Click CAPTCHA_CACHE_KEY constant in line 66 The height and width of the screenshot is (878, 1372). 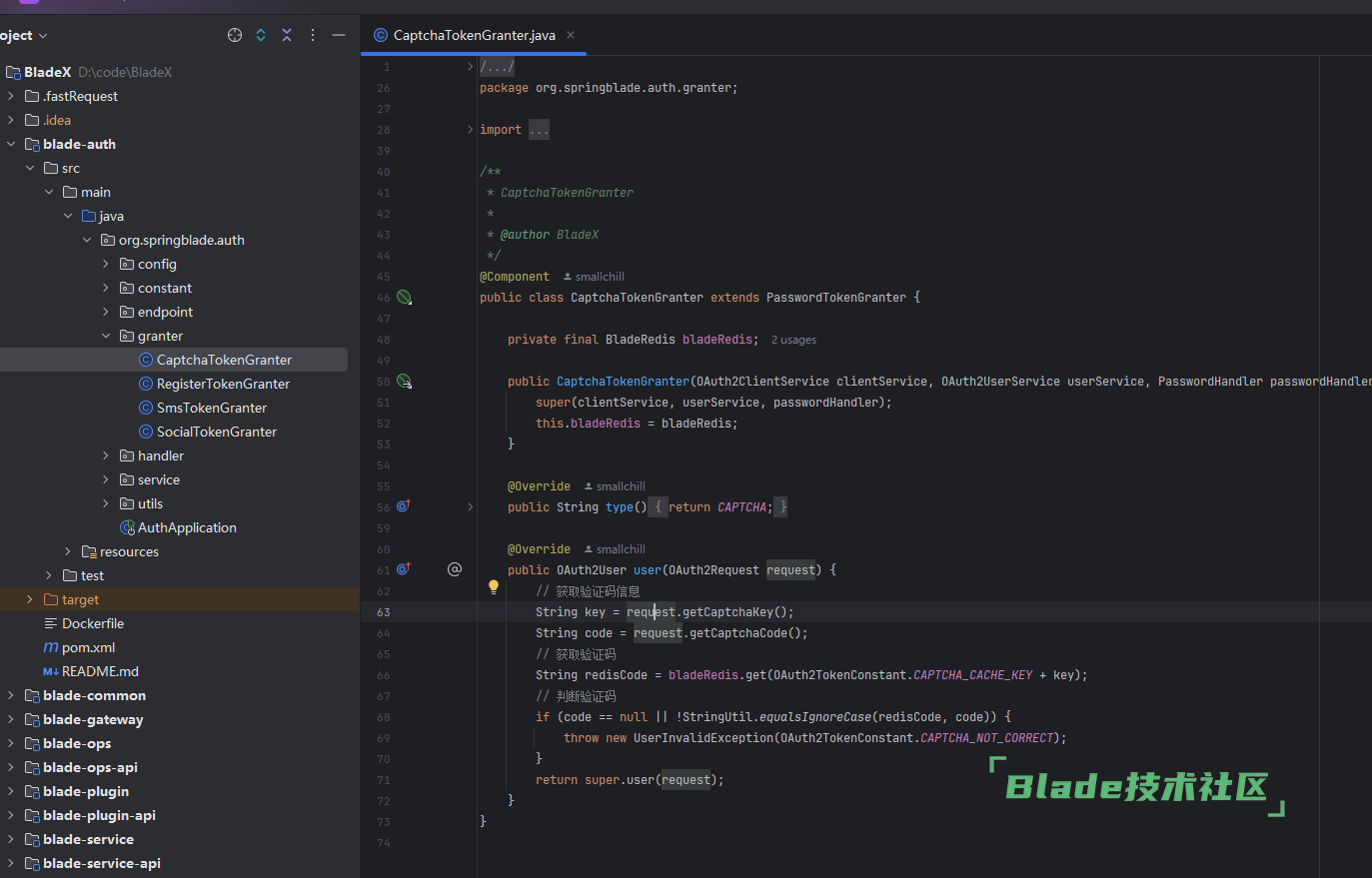[973, 675]
